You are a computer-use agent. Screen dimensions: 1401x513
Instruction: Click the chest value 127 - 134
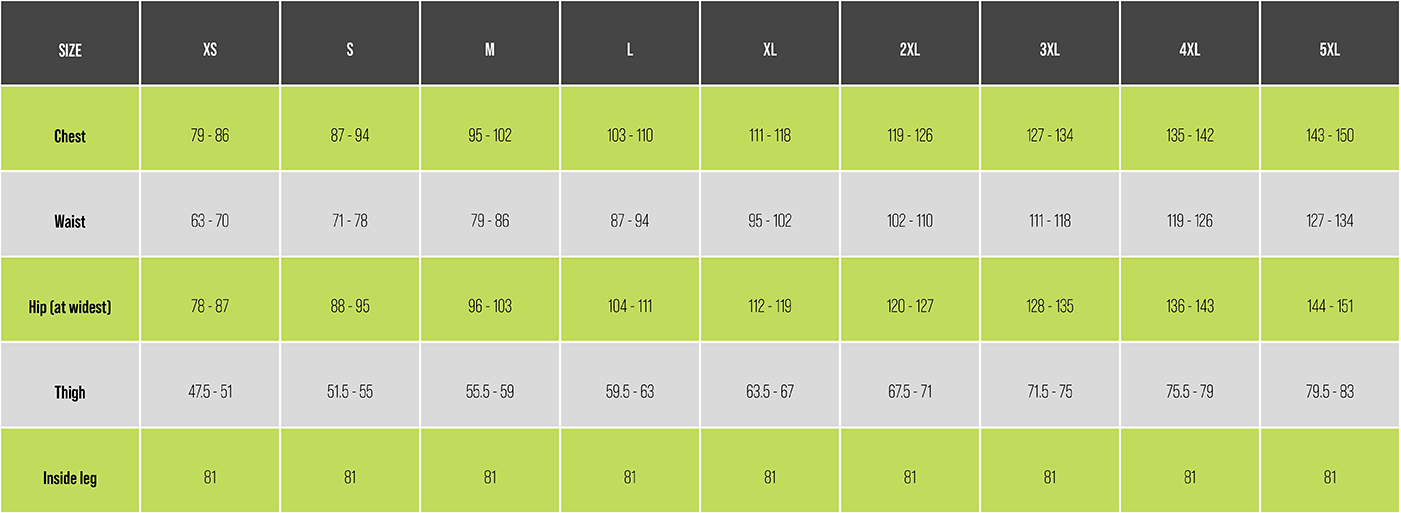tap(1050, 136)
